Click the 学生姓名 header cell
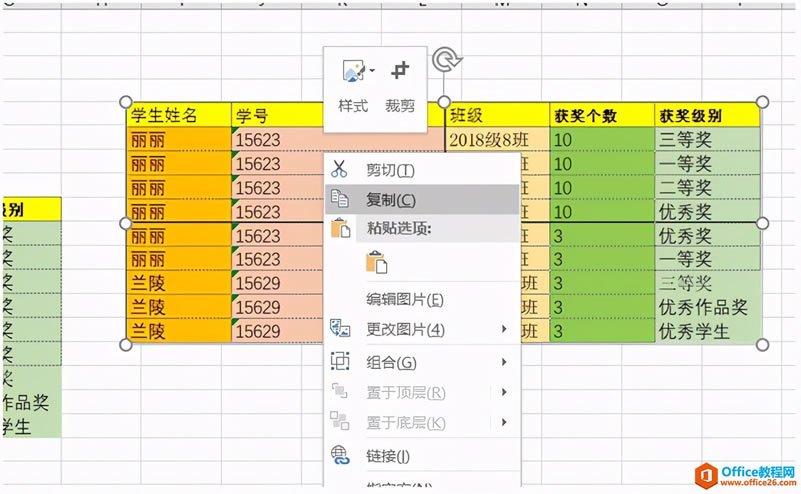This screenshot has height=494, width=801. coord(179,115)
